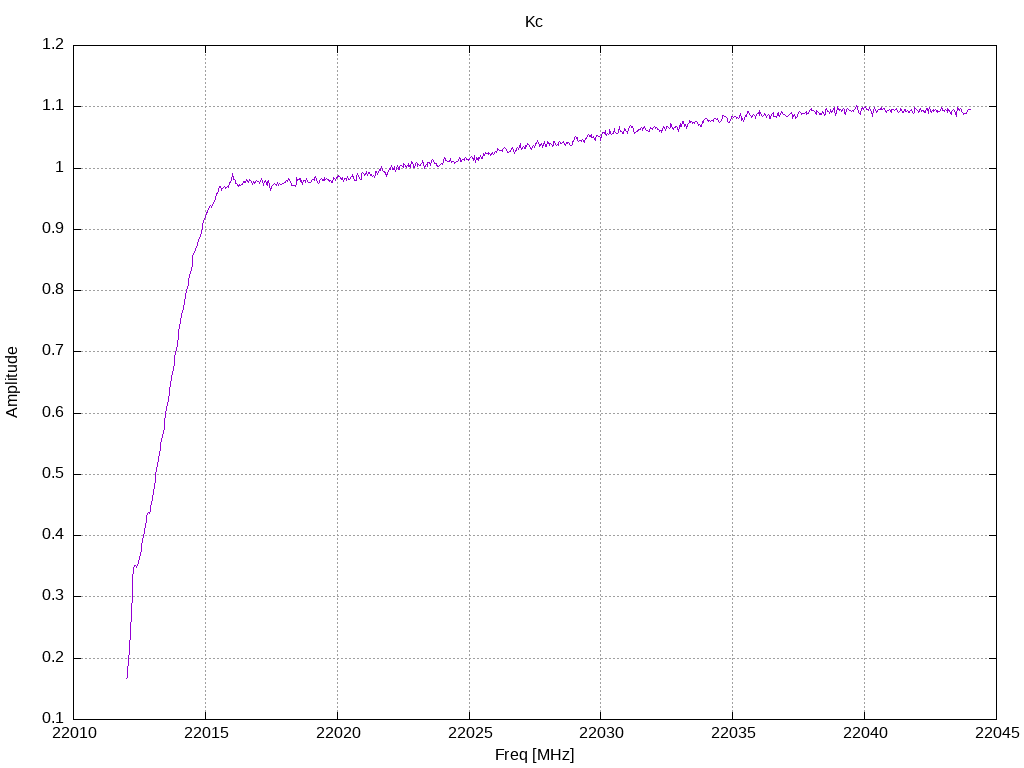Click y-axis tick label 1
1024x768 pixels.
59,168
